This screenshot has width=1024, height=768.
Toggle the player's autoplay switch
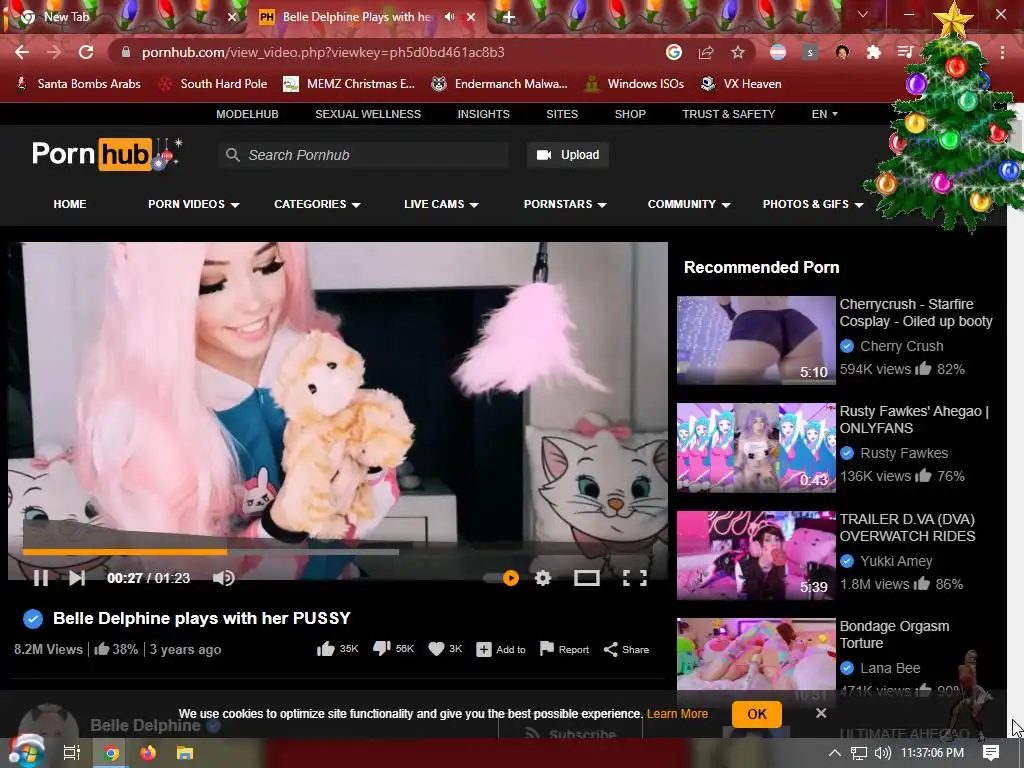point(502,578)
